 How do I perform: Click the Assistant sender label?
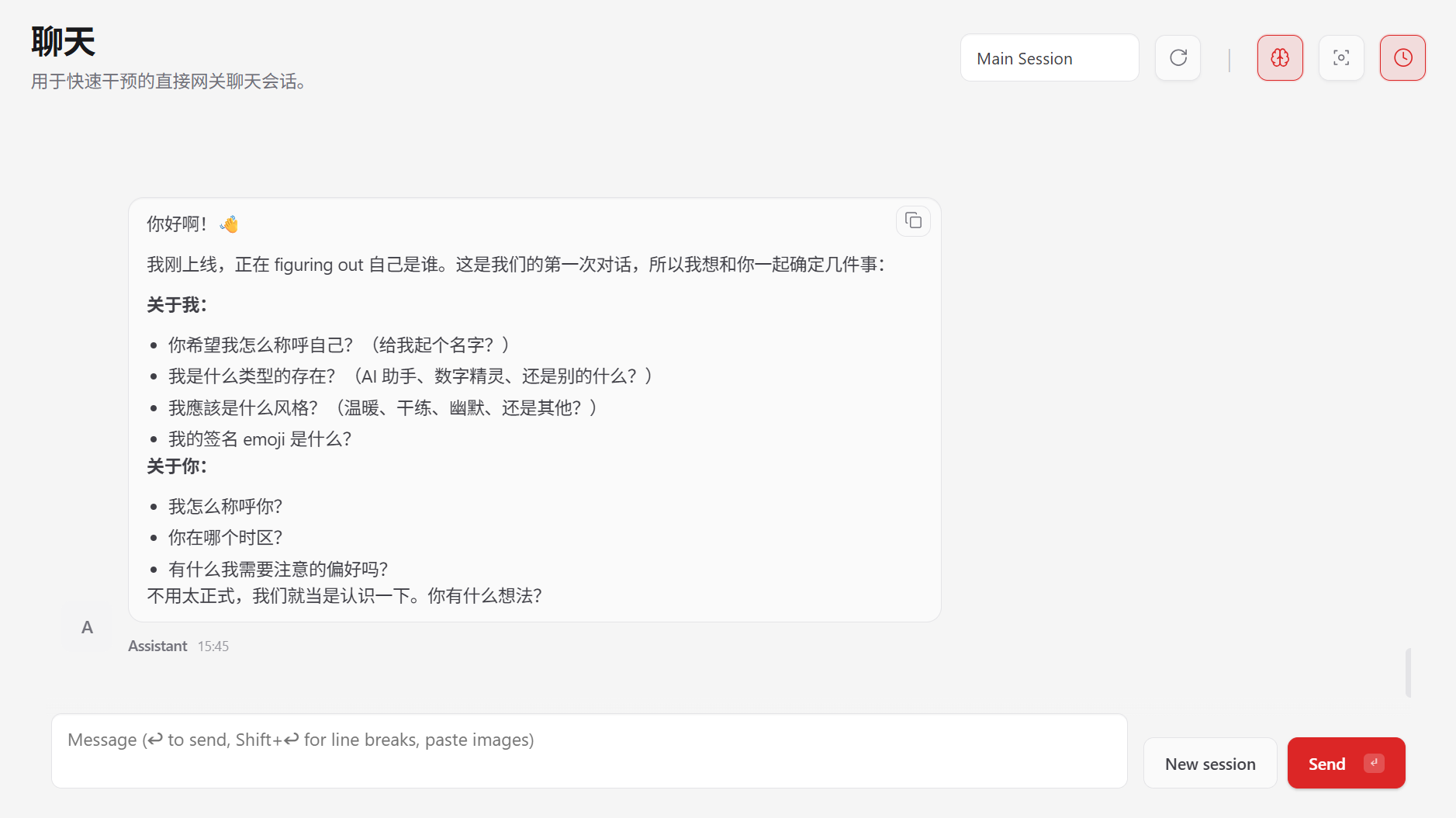click(157, 646)
